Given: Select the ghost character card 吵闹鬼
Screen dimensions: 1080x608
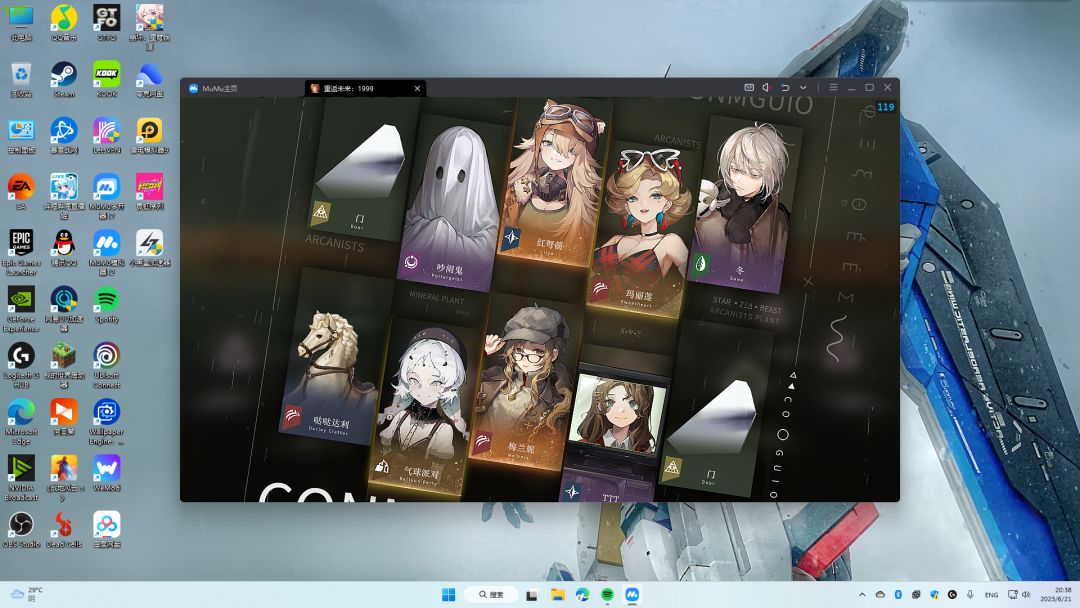Looking at the screenshot, I should point(450,205).
